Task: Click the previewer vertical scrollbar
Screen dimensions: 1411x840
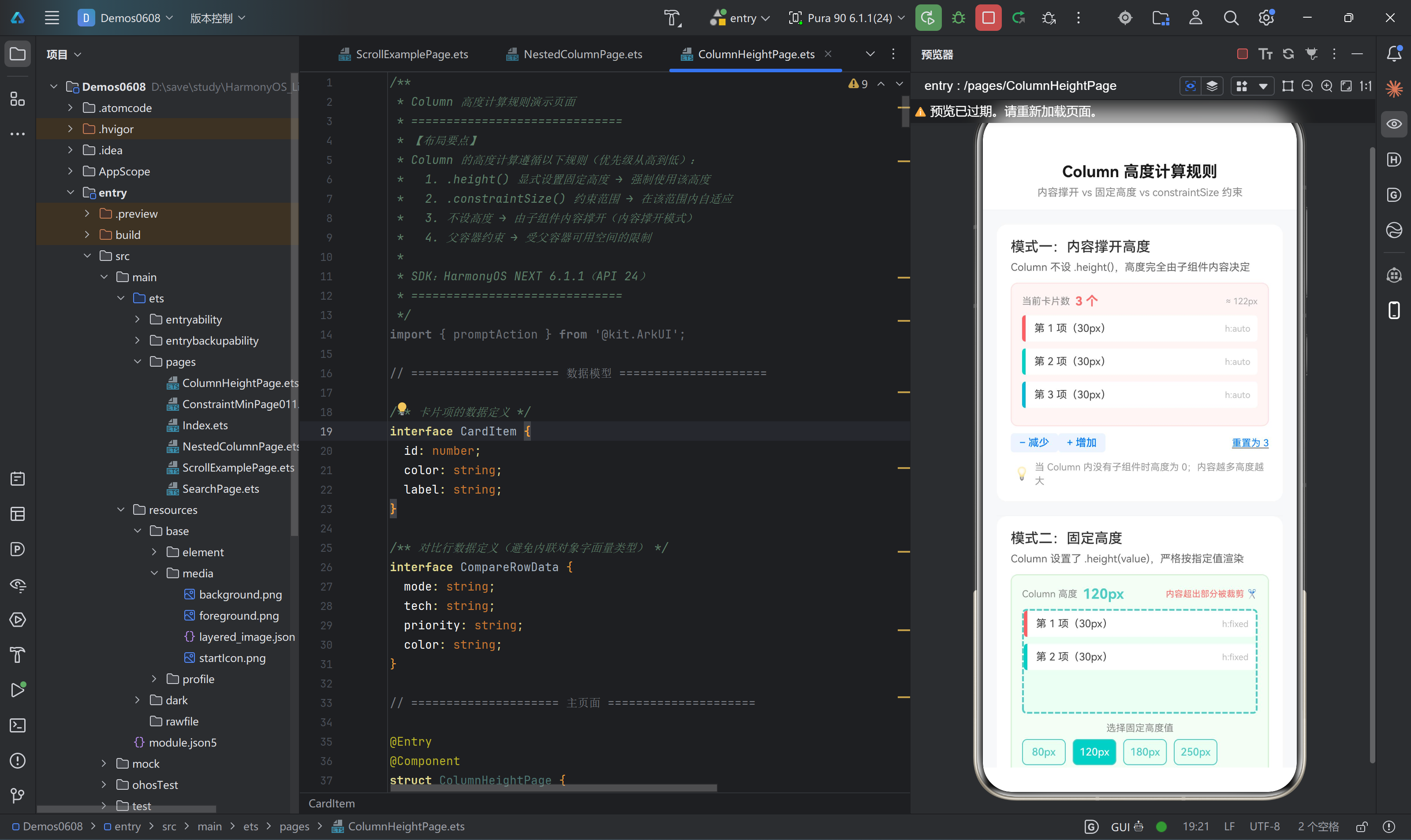Action: [1372, 456]
